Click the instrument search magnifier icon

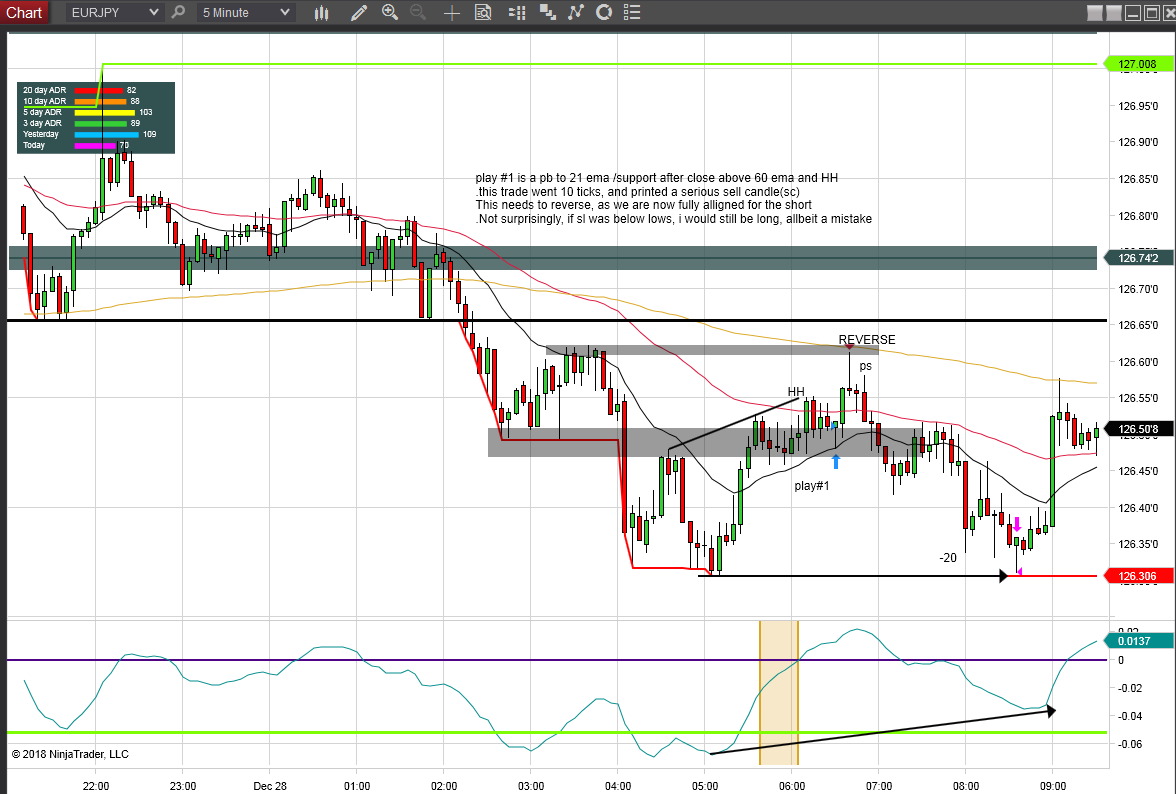click(178, 12)
